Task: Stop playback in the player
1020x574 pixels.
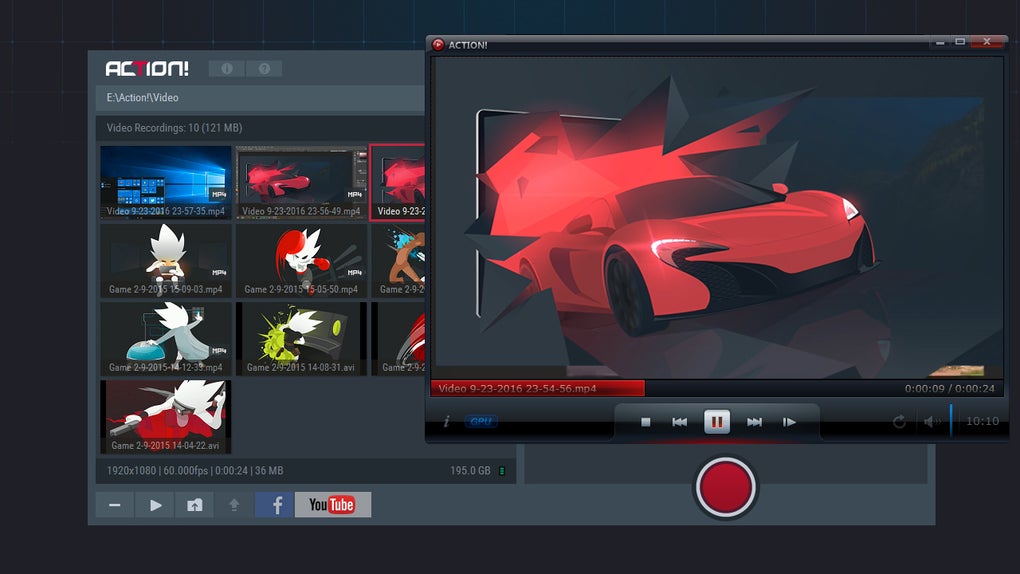Action: [645, 422]
